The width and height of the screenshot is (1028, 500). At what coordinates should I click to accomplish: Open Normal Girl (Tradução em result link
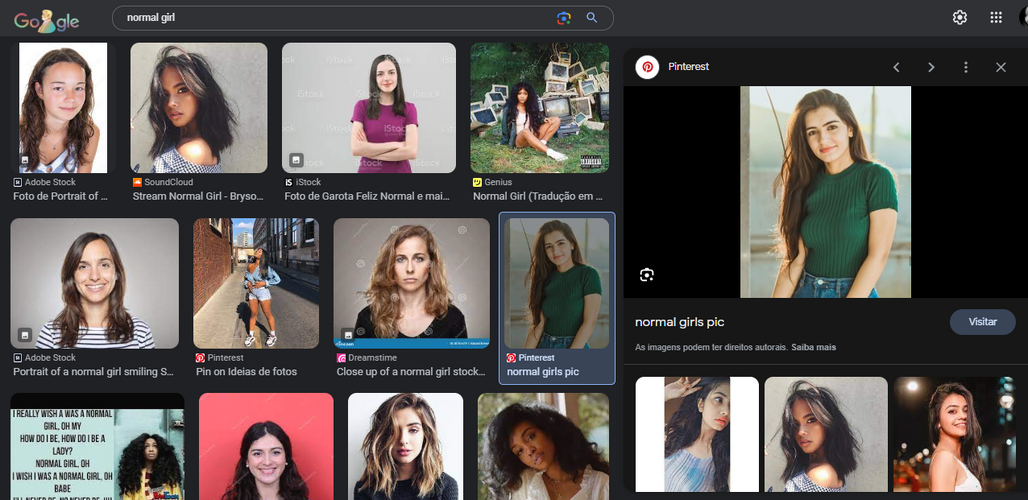coord(538,196)
